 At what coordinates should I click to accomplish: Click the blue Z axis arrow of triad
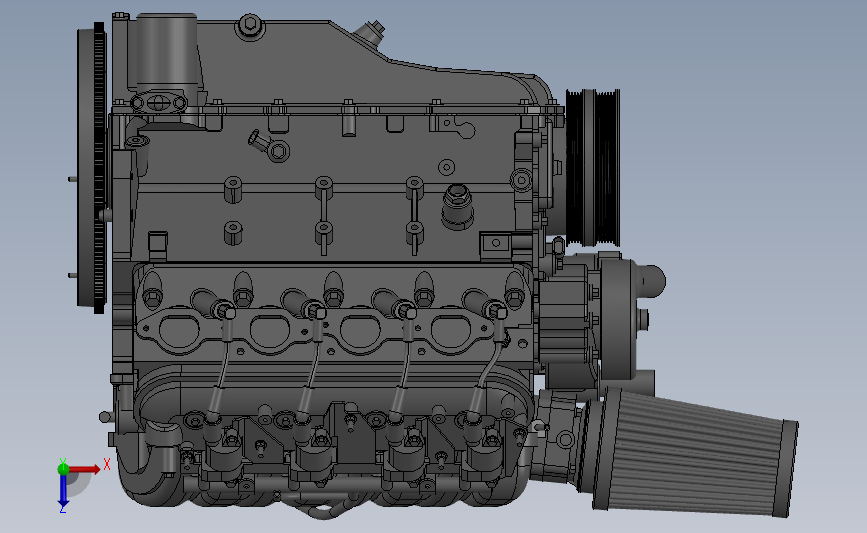click(x=63, y=491)
